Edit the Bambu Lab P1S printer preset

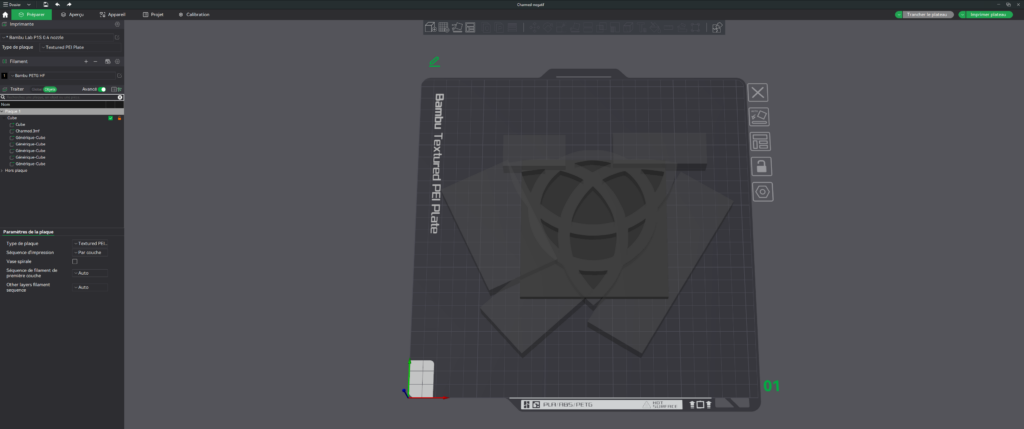click(x=117, y=38)
